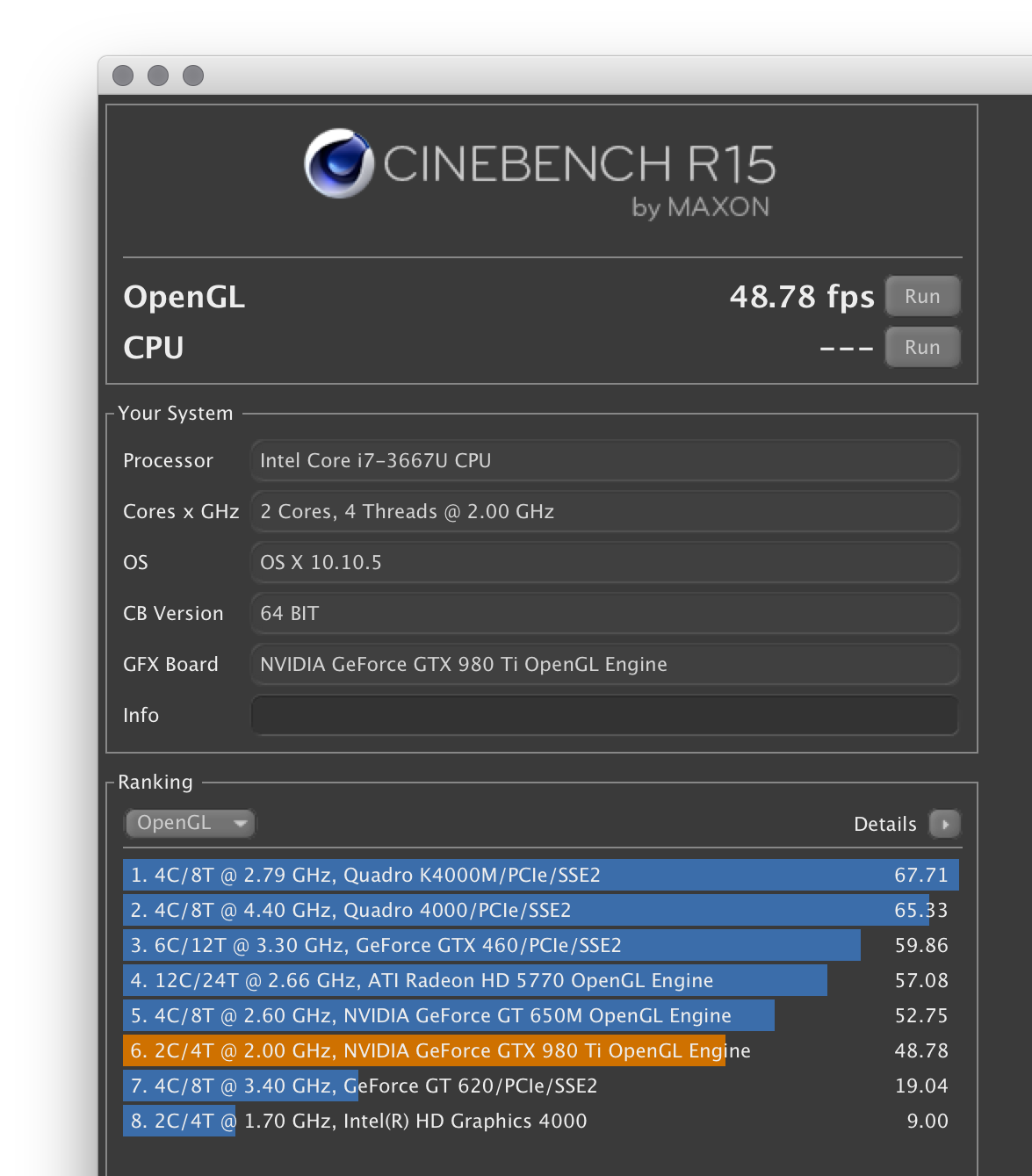Click the Info text field

[x=604, y=715]
